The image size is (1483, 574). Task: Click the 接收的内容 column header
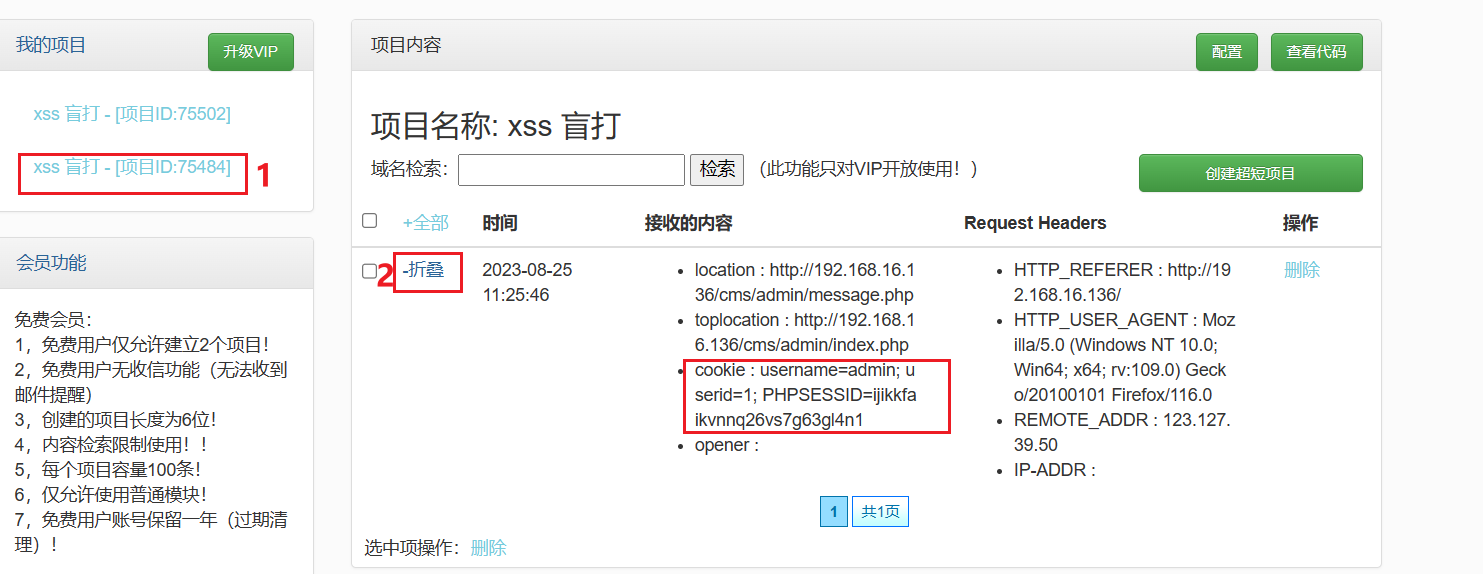click(x=689, y=223)
